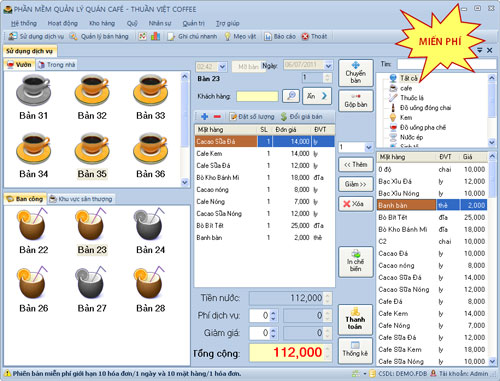
Task: Open the Kho hàng menu
Action: click(x=102, y=23)
